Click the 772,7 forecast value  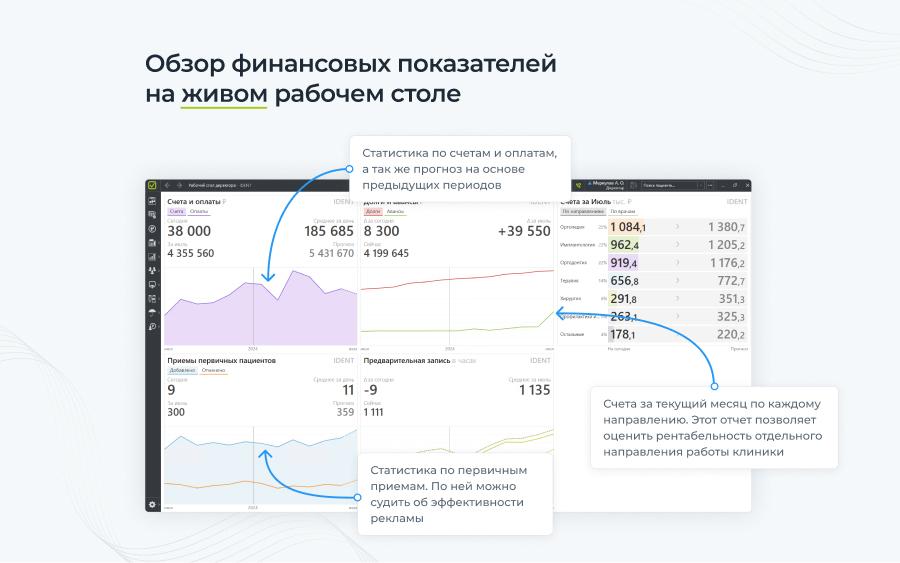click(731, 281)
